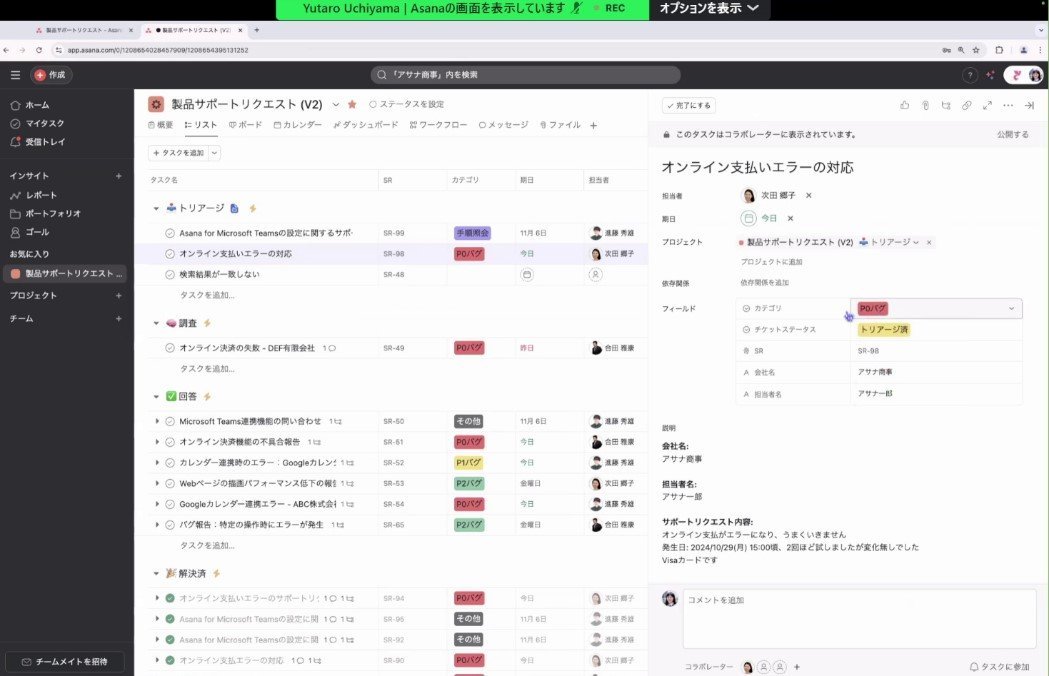Click plus next to チーム
The width and height of the screenshot is (1049, 676).
click(x=118, y=319)
